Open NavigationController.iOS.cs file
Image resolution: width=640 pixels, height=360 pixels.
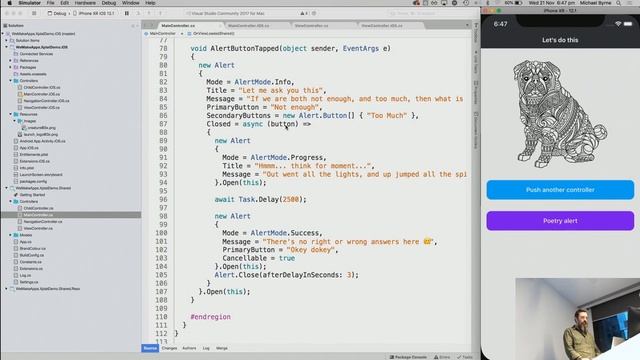tap(46, 101)
